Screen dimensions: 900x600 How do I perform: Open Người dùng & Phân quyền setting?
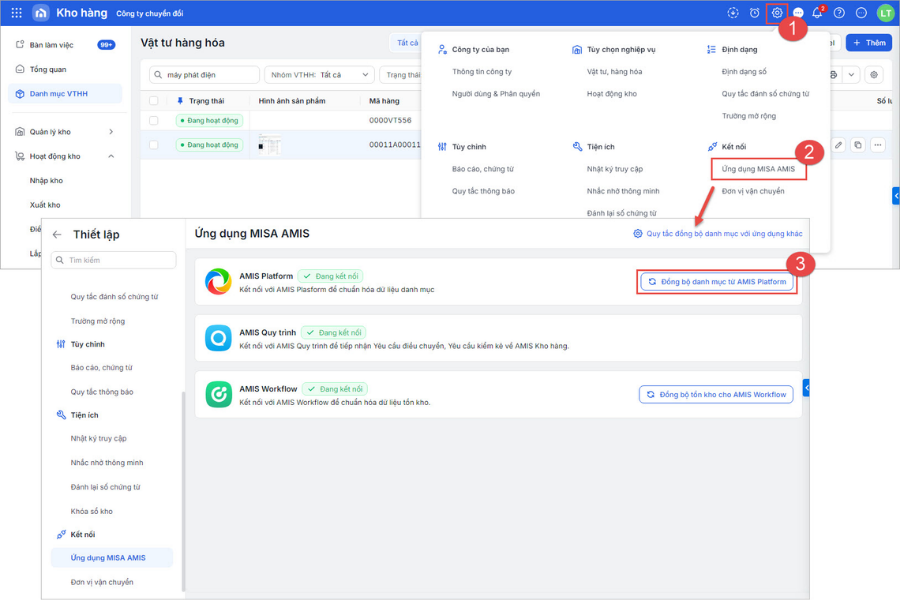[496, 94]
